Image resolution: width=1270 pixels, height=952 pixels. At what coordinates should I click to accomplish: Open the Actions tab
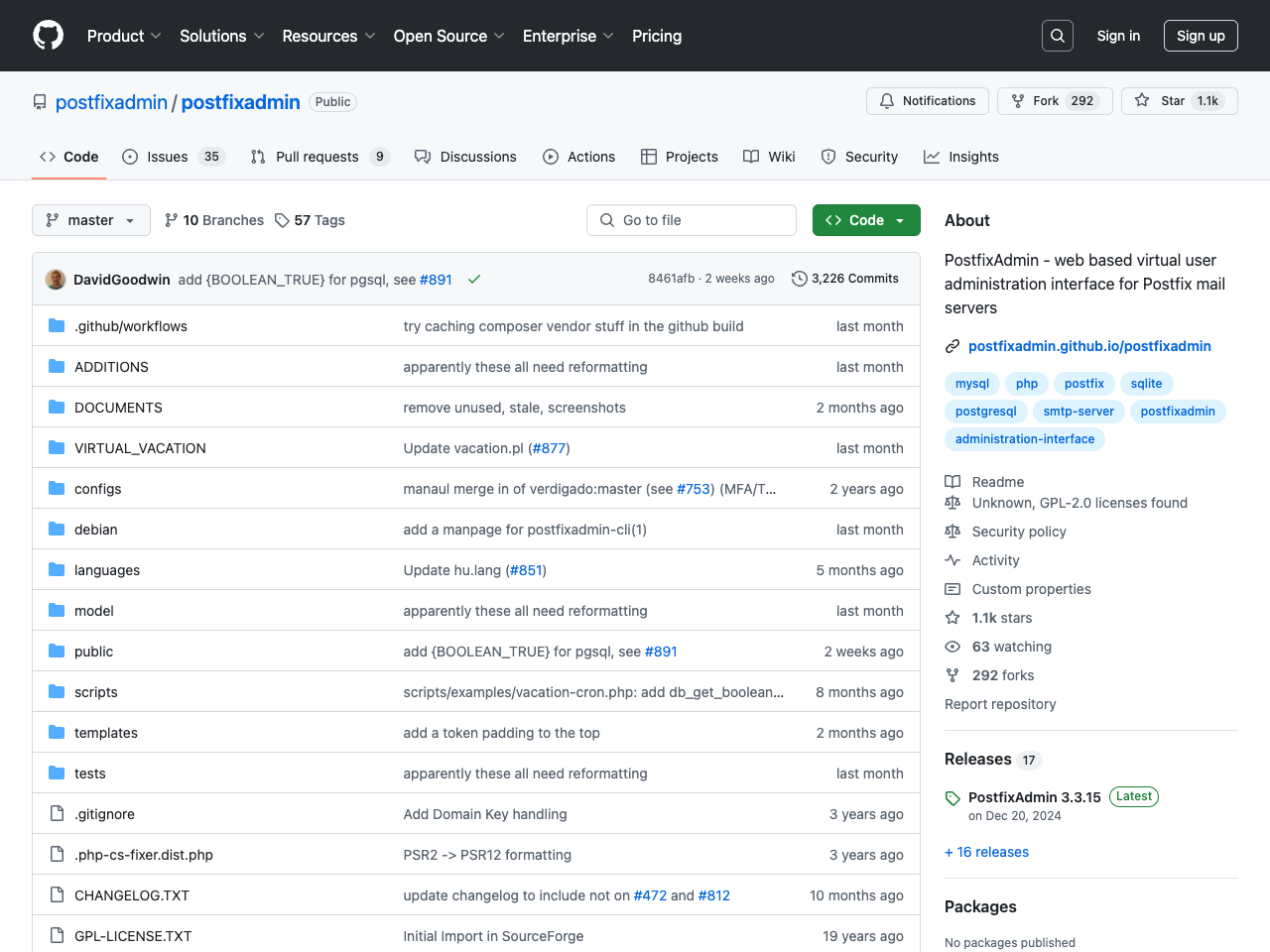[579, 157]
